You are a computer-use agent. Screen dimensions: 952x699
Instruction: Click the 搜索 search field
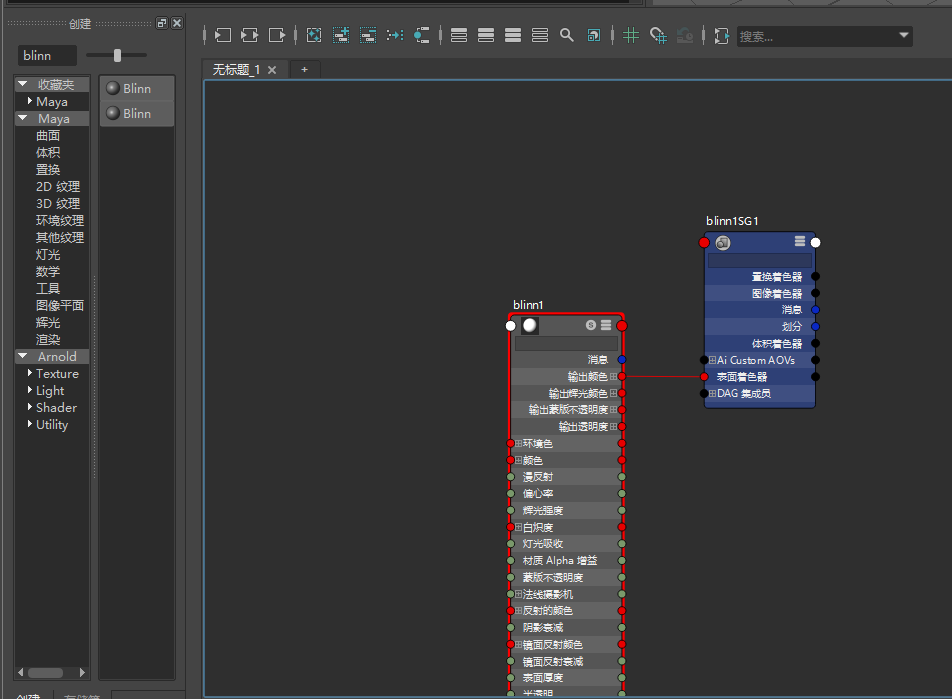point(815,36)
